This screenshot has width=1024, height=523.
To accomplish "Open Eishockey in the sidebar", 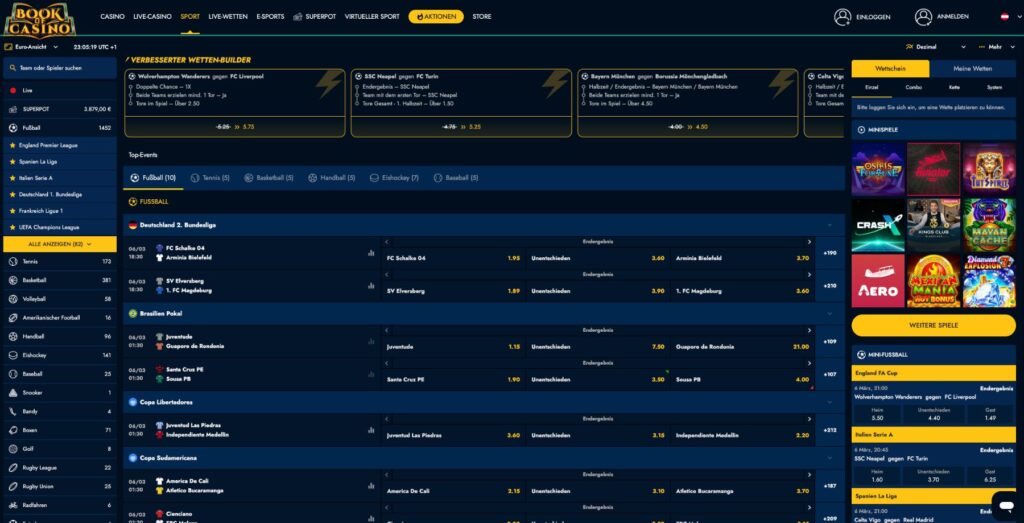I will click(59, 356).
